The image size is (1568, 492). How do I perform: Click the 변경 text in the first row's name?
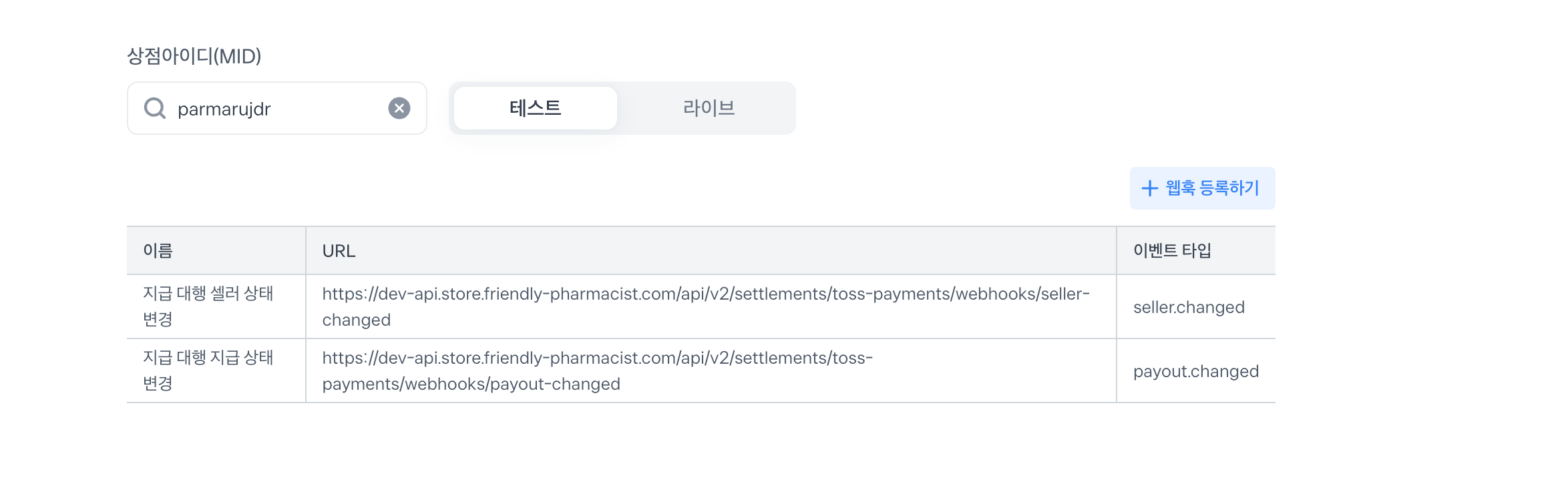coord(158,319)
